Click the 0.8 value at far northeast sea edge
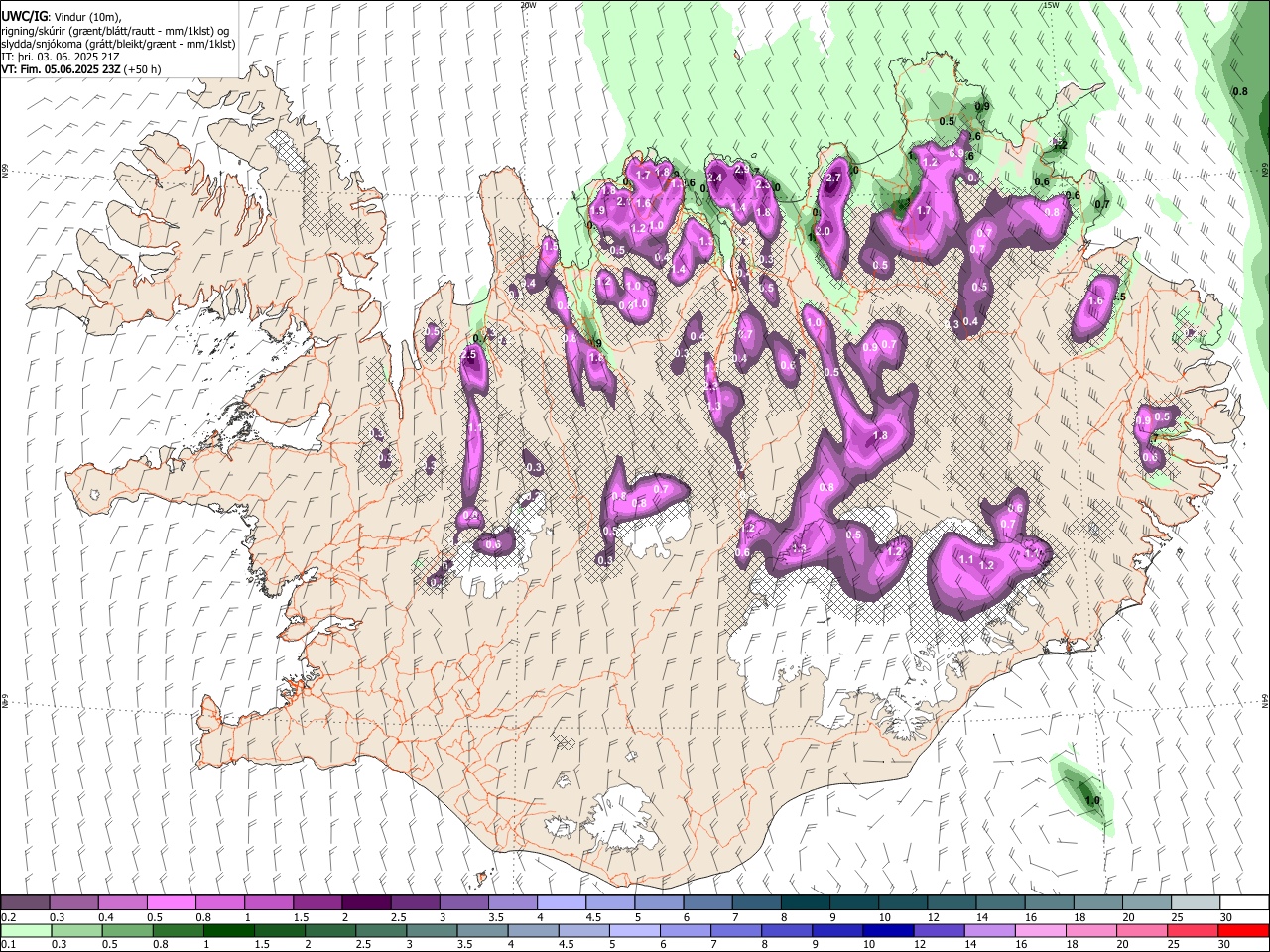The width and height of the screenshot is (1270, 952). tap(1239, 91)
